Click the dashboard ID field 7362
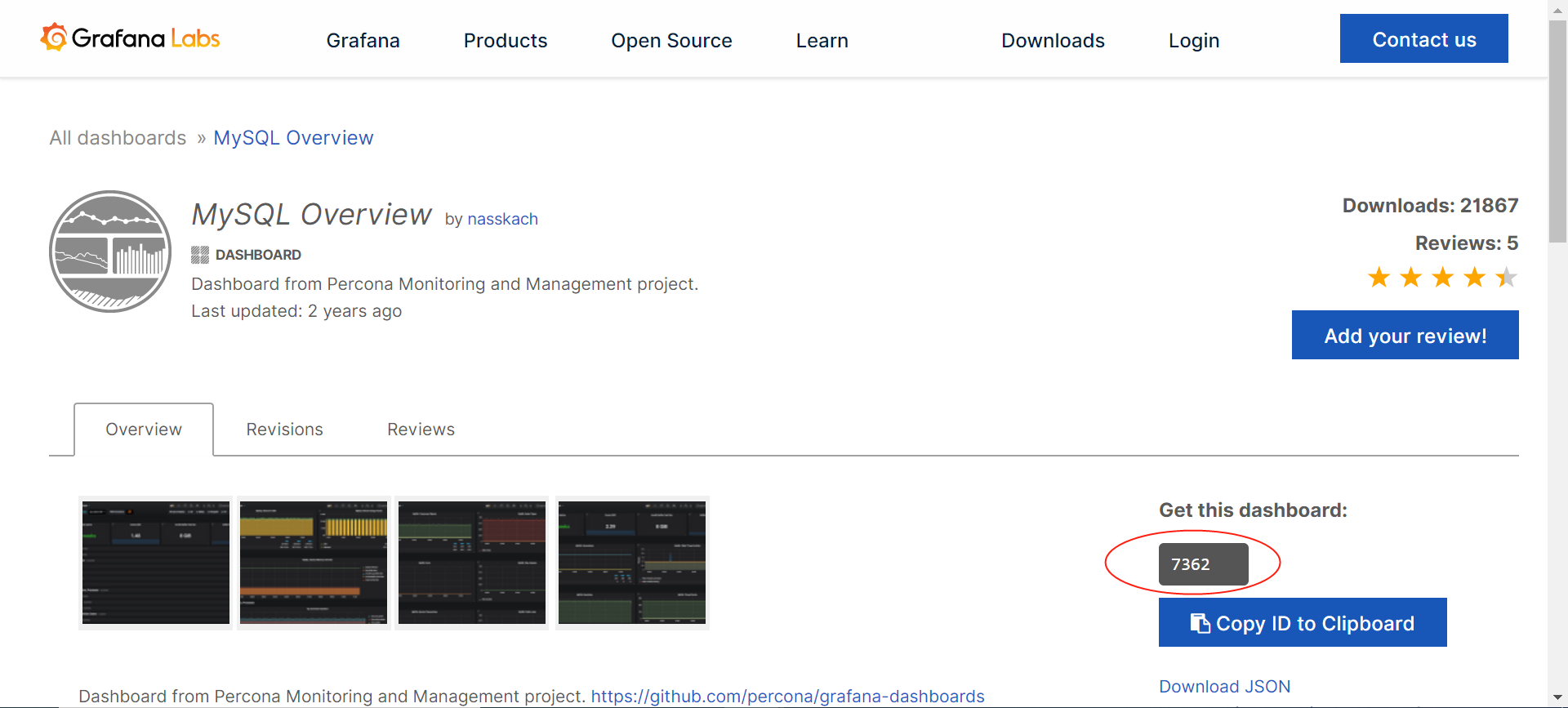This screenshot has height=708, width=1568. click(x=1203, y=564)
